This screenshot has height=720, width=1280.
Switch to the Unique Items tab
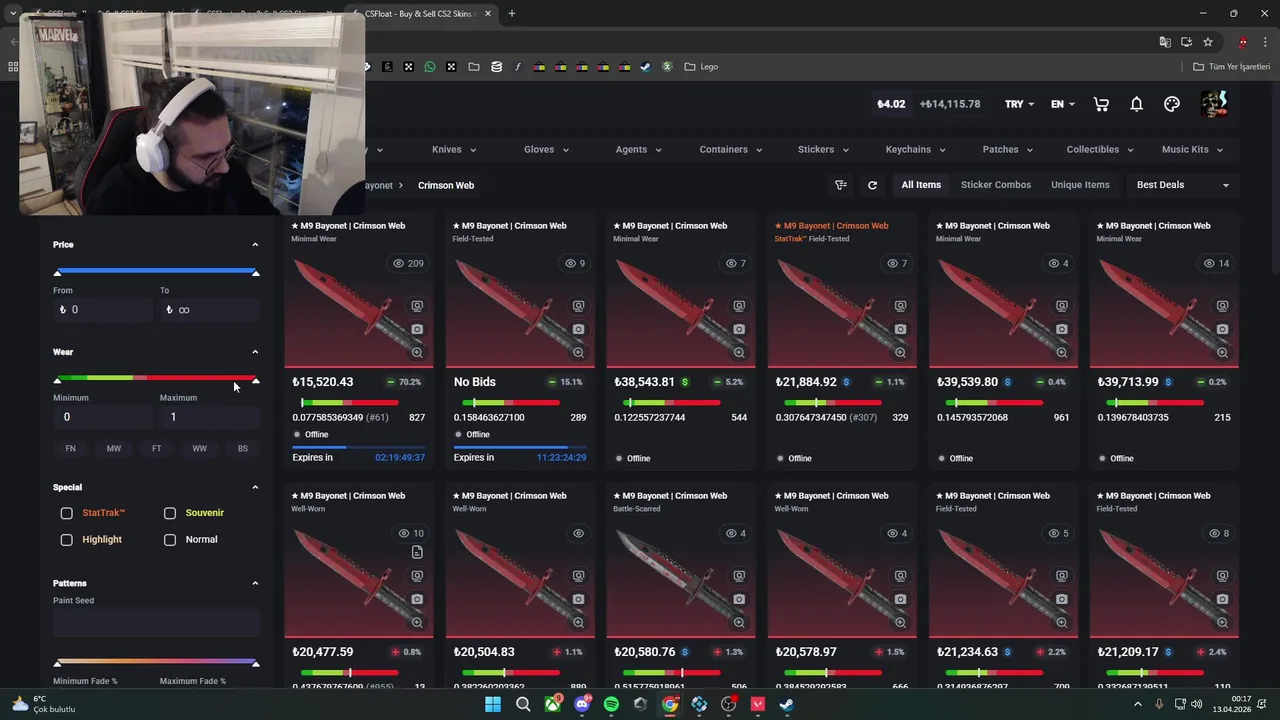1080,185
